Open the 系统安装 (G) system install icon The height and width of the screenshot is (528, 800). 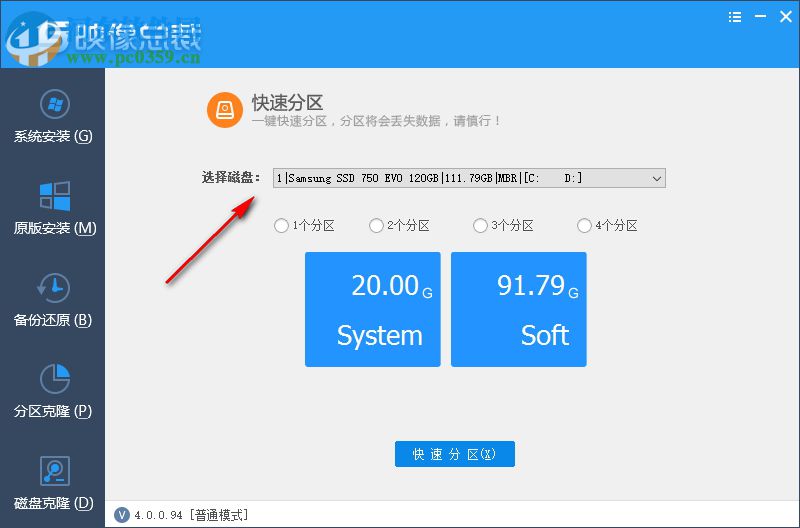pyautogui.click(x=55, y=104)
